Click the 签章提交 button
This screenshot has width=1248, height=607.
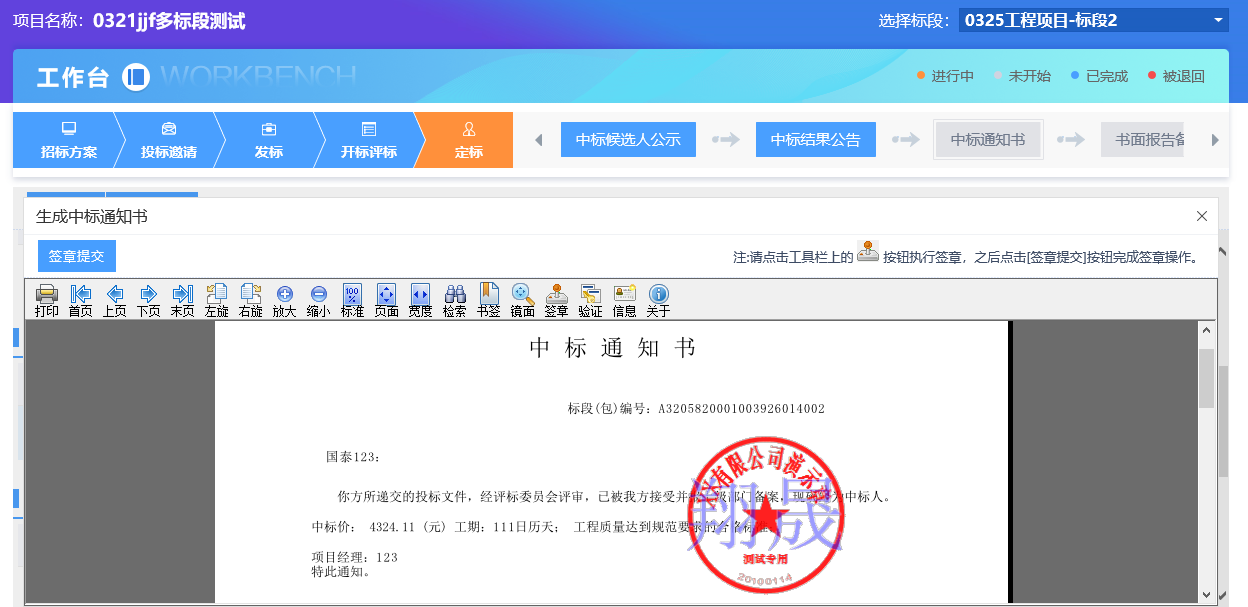pyautogui.click(x=77, y=256)
